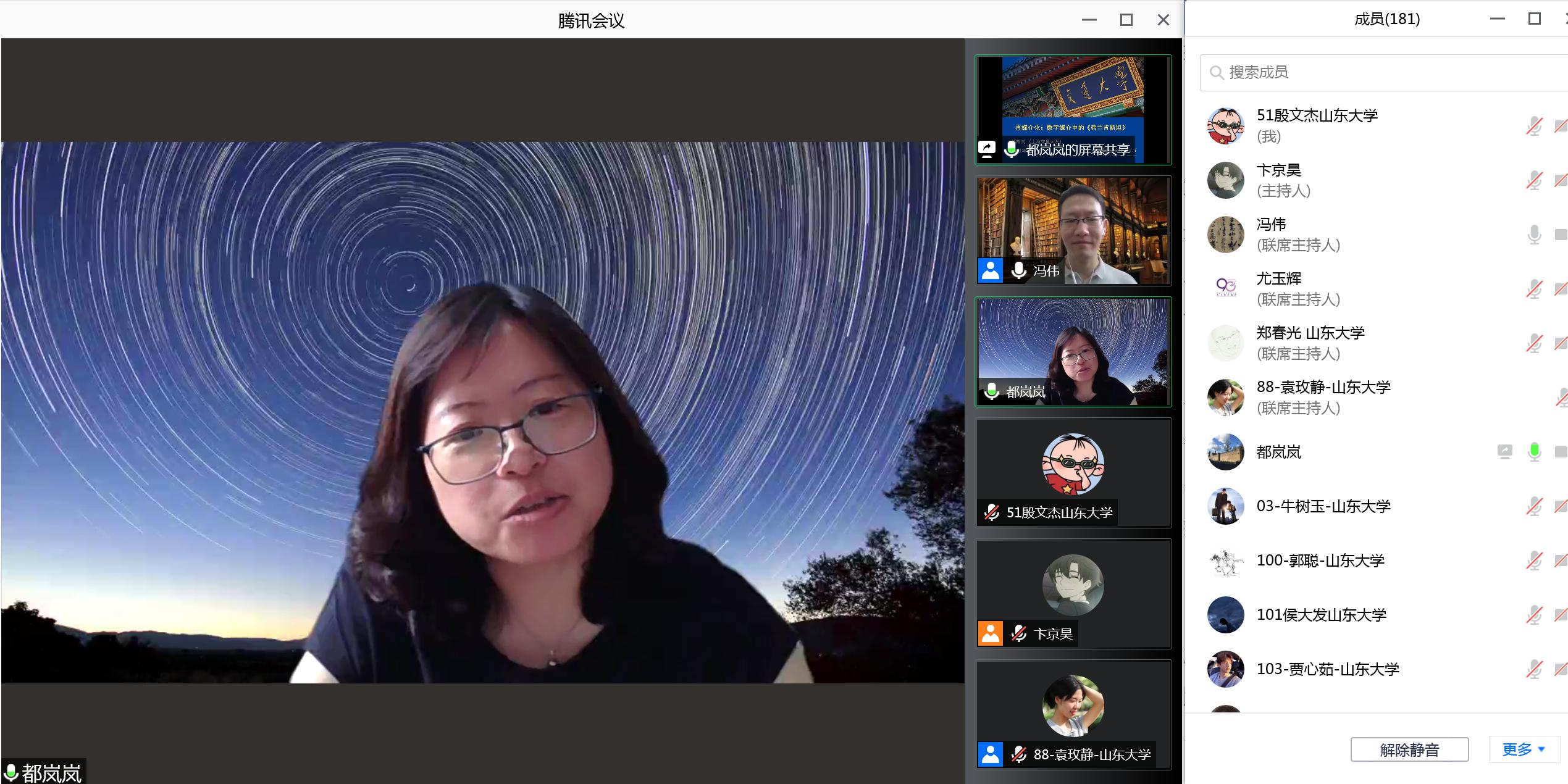Select member name 100-郭聪-山东大学

point(1320,561)
